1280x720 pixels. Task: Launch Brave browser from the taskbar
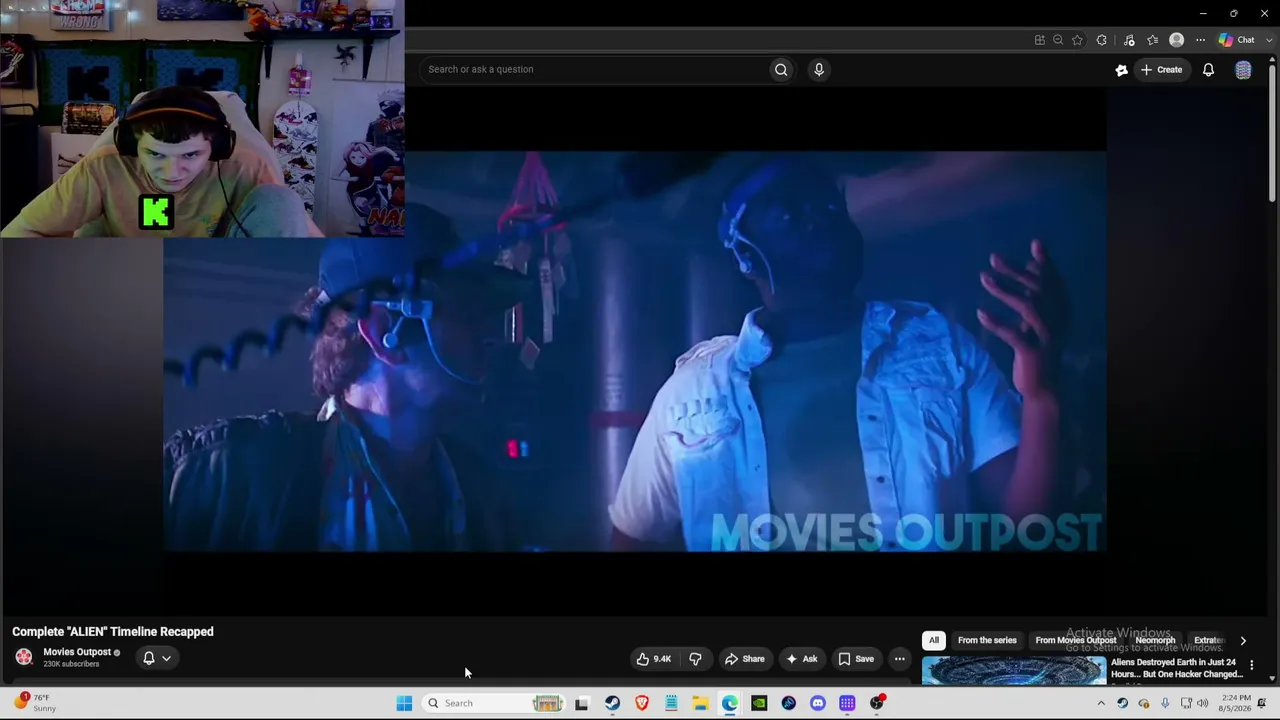coord(642,703)
